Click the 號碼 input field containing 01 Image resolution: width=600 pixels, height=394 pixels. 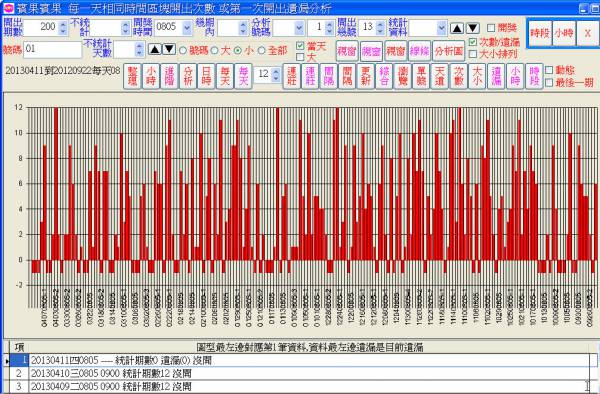[x=53, y=50]
